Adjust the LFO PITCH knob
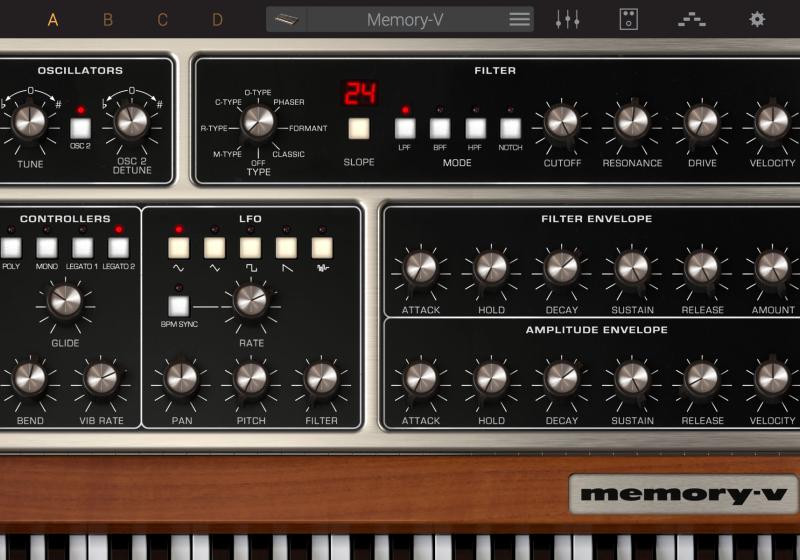The width and height of the screenshot is (800, 560). point(251,378)
